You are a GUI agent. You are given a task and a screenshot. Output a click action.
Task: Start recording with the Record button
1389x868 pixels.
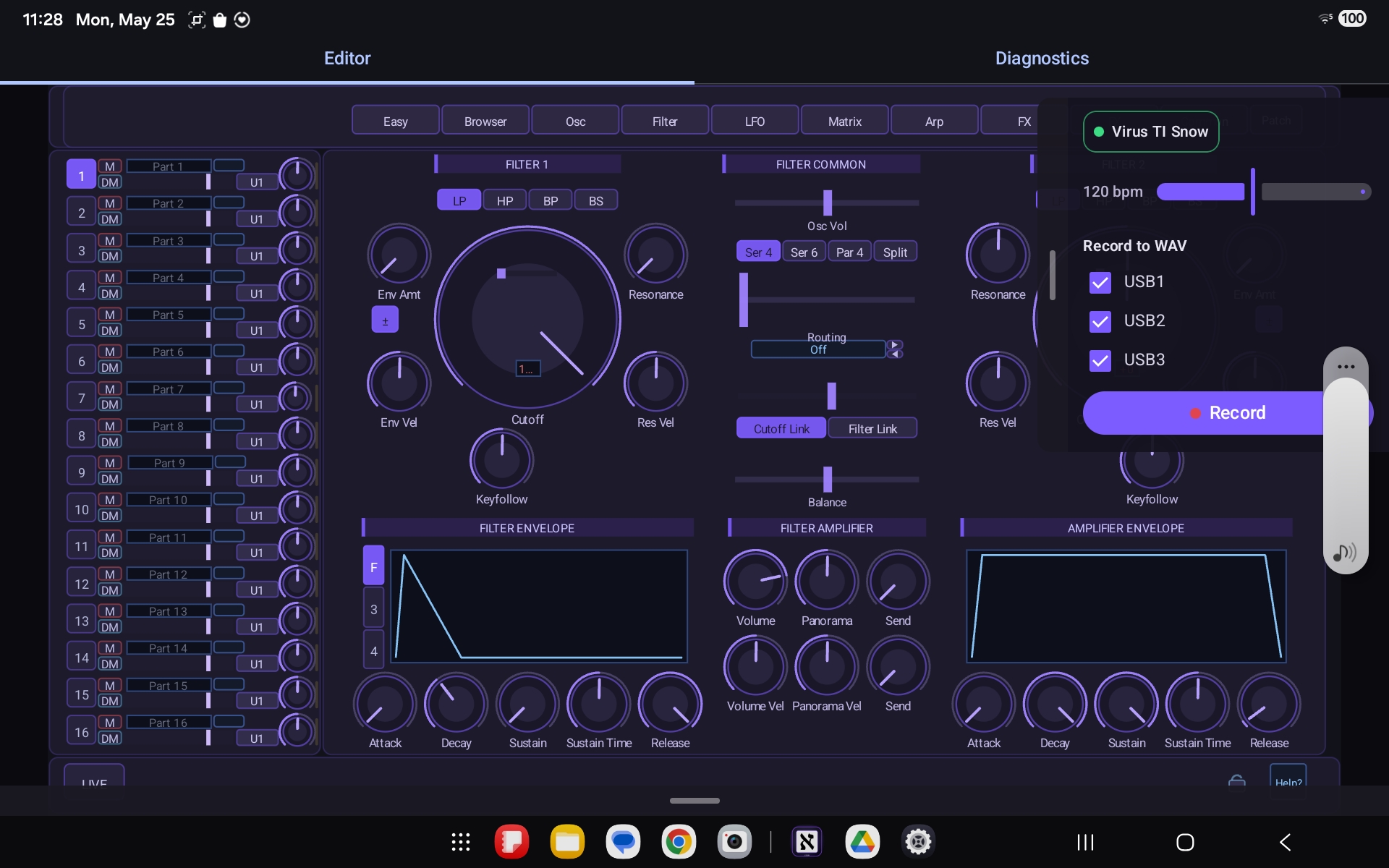1228,413
